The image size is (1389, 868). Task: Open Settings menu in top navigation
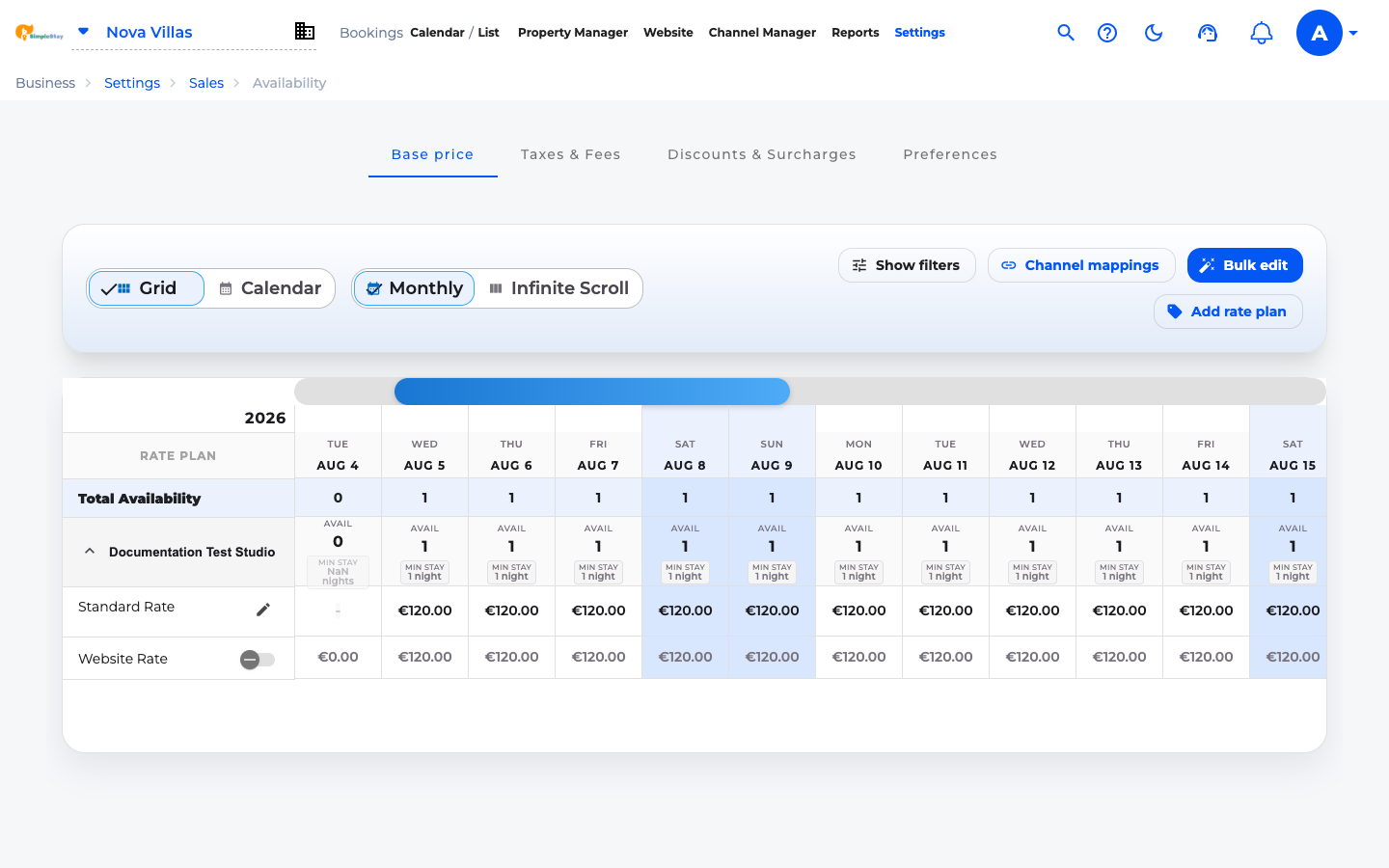click(919, 33)
